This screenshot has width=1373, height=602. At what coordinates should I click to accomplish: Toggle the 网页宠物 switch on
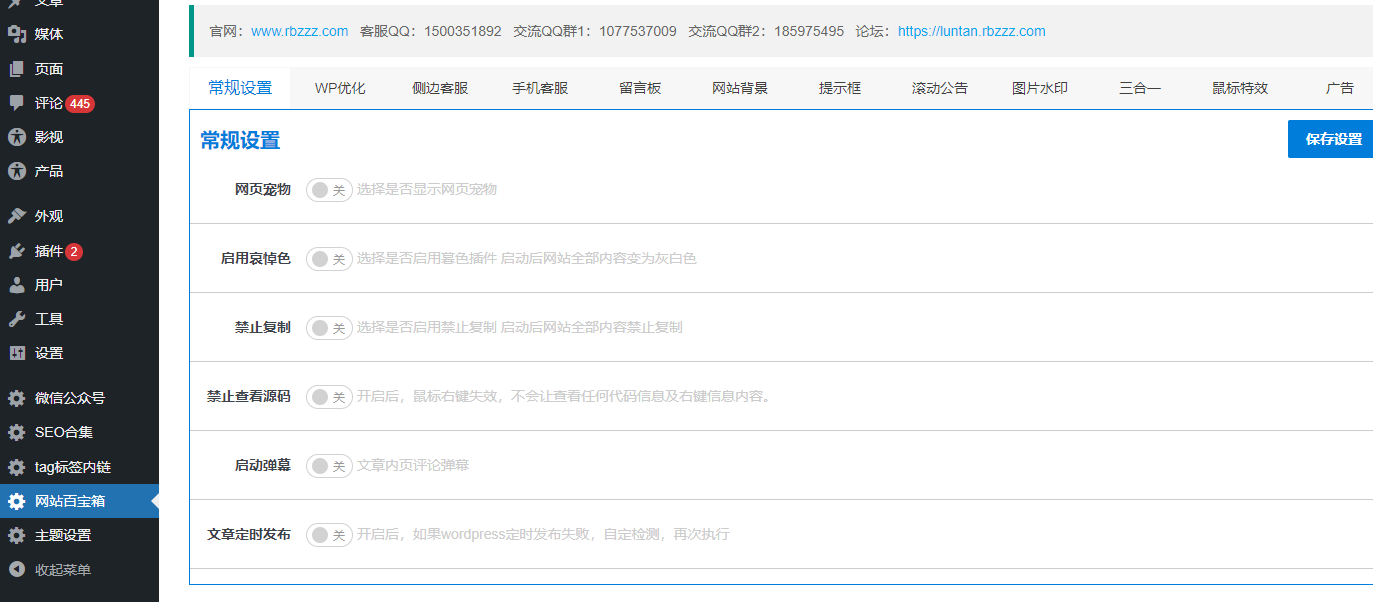329,190
